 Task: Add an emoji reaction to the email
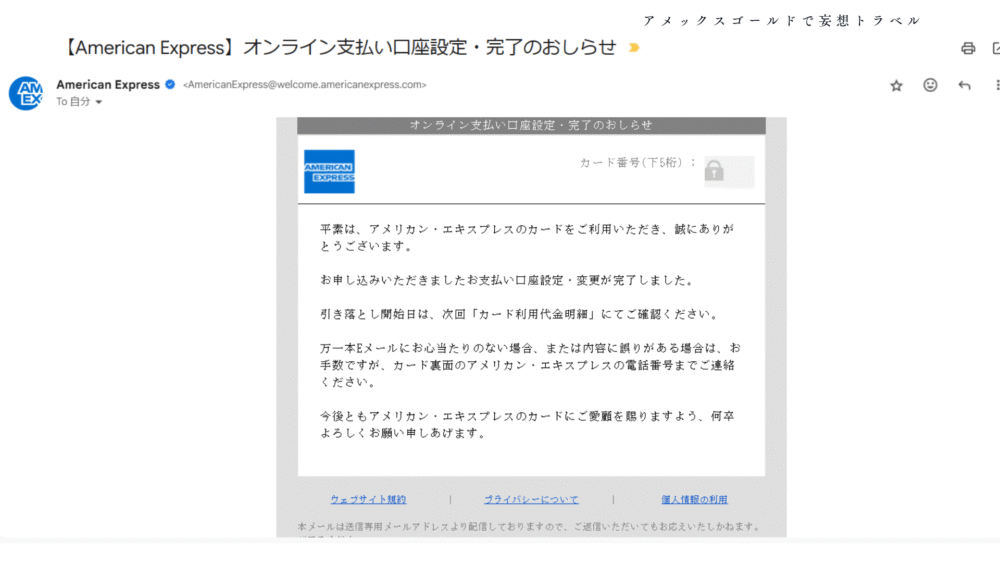[930, 85]
